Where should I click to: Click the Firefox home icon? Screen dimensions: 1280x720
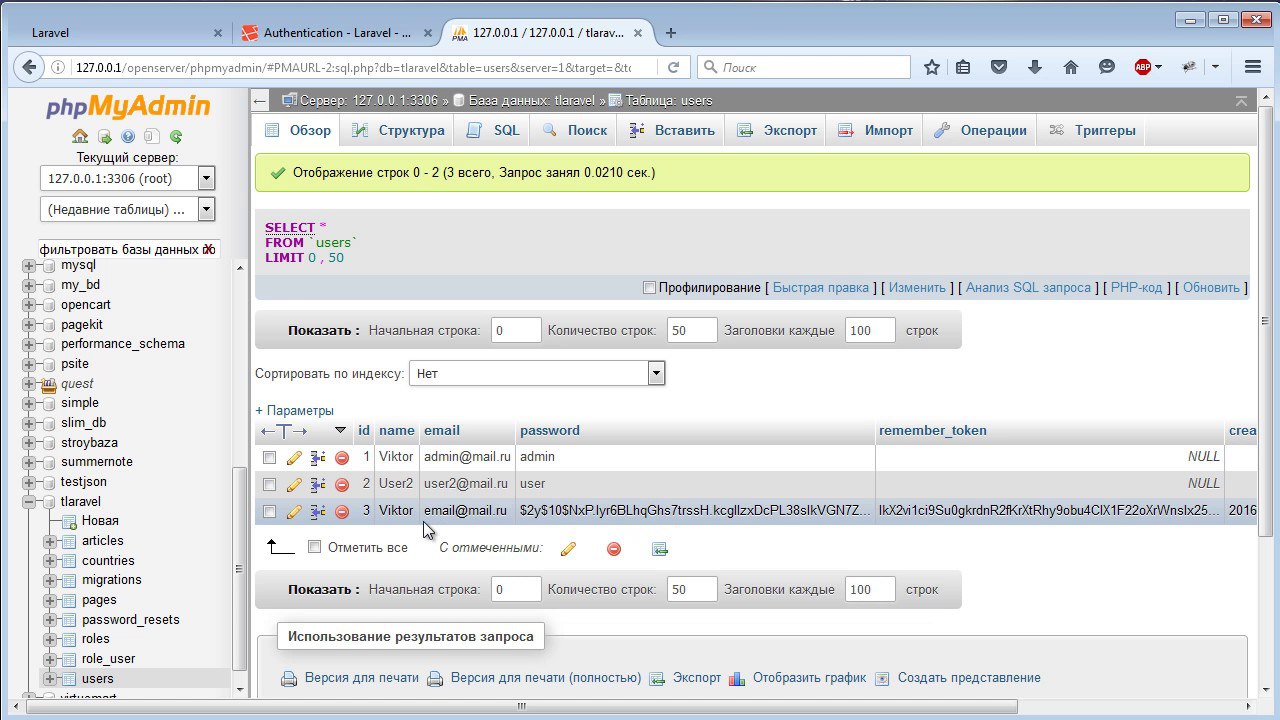(x=1071, y=67)
